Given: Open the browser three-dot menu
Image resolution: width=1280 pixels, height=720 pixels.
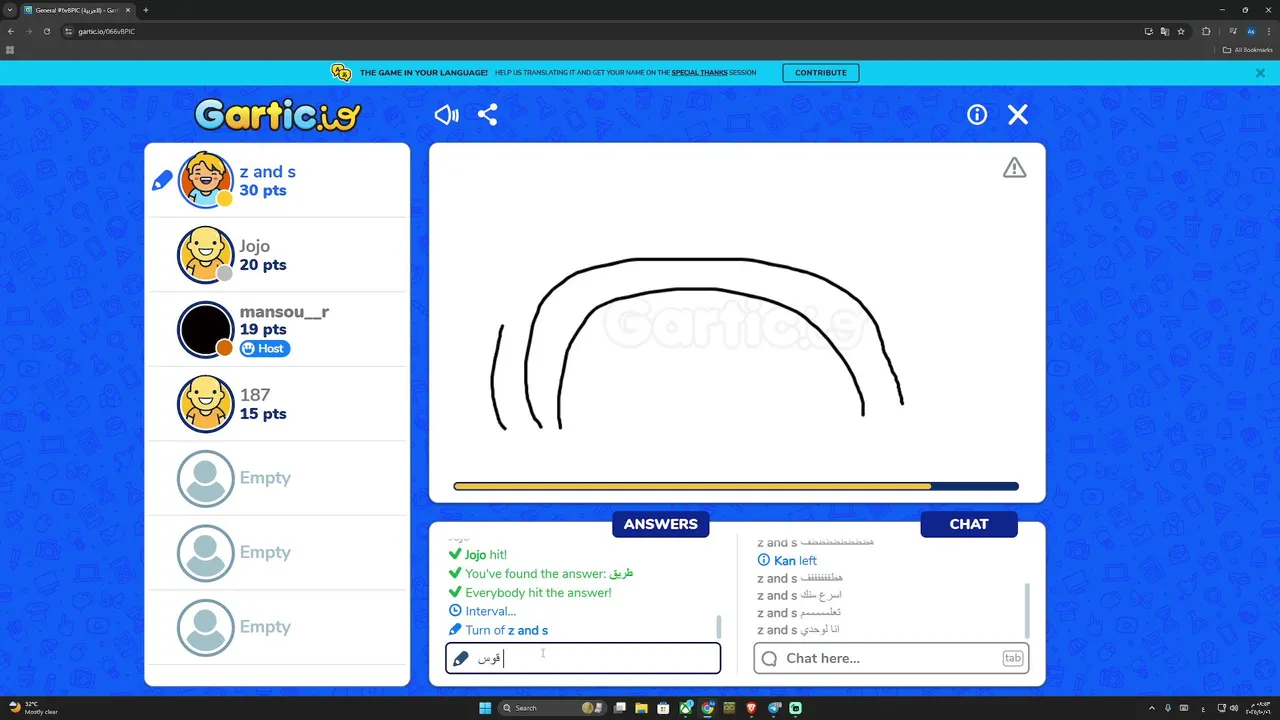Looking at the screenshot, I should (1268, 31).
